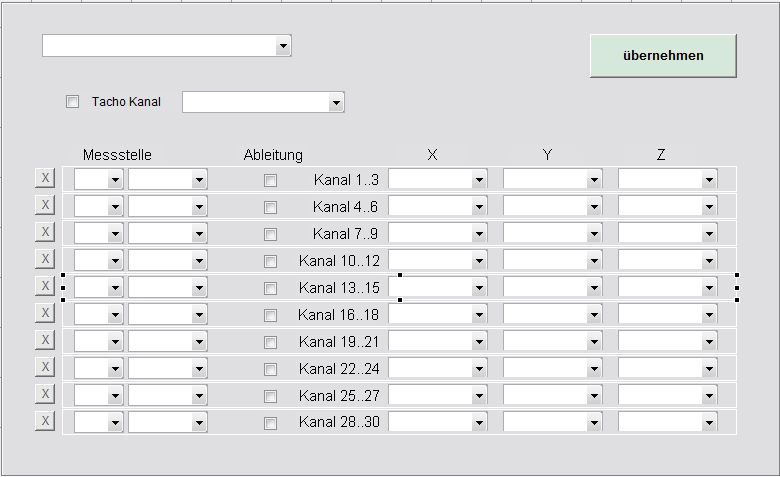Enable the Tacho Kanal checkbox

click(x=72, y=101)
